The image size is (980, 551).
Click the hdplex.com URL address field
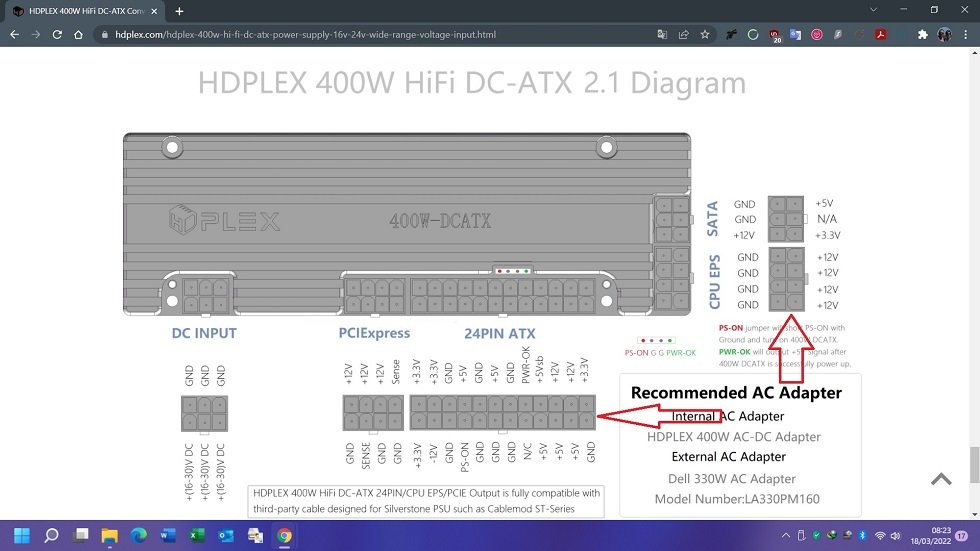[x=305, y=34]
